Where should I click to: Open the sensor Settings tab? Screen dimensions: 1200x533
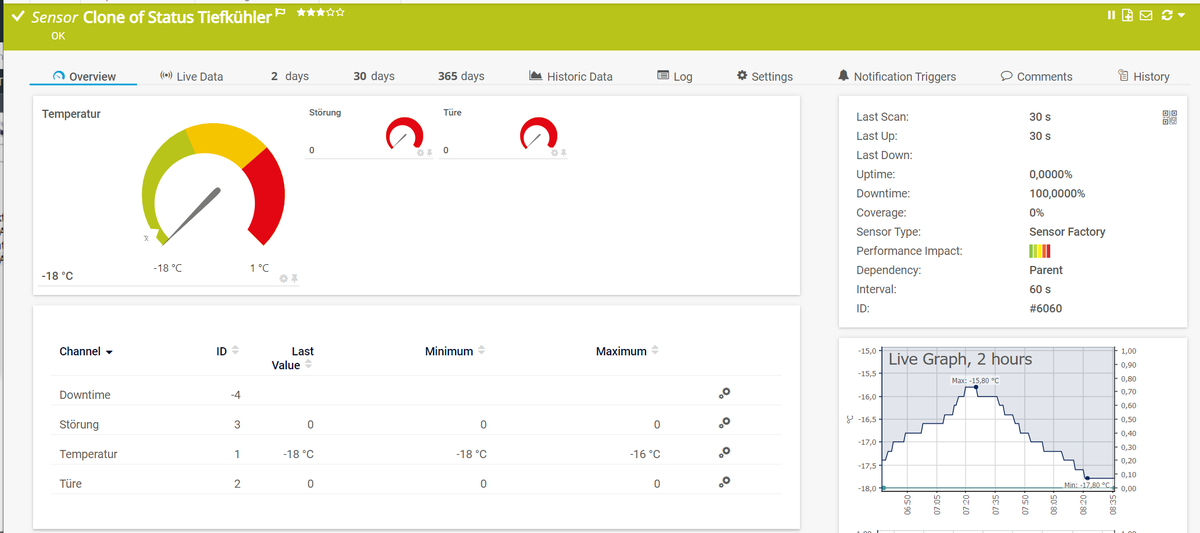tap(764, 76)
